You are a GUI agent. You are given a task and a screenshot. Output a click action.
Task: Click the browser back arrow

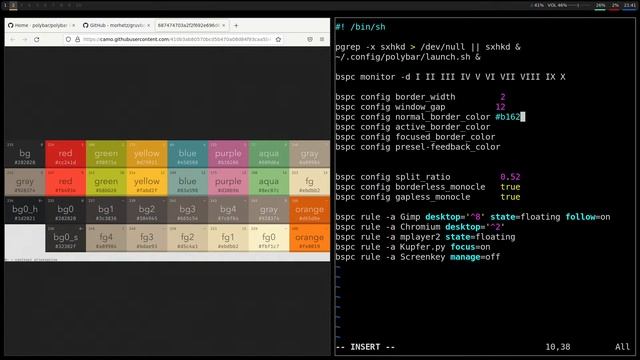coord(13,39)
